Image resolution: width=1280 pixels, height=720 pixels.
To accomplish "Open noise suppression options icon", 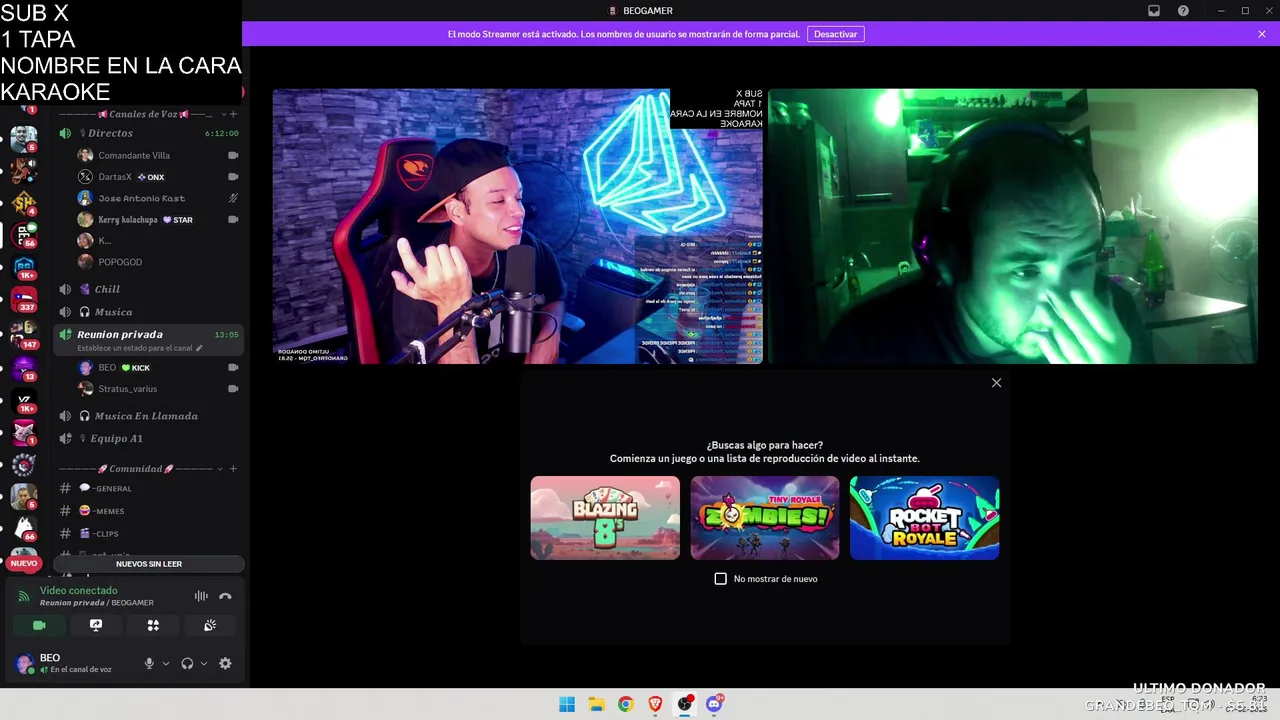I will pos(201,596).
